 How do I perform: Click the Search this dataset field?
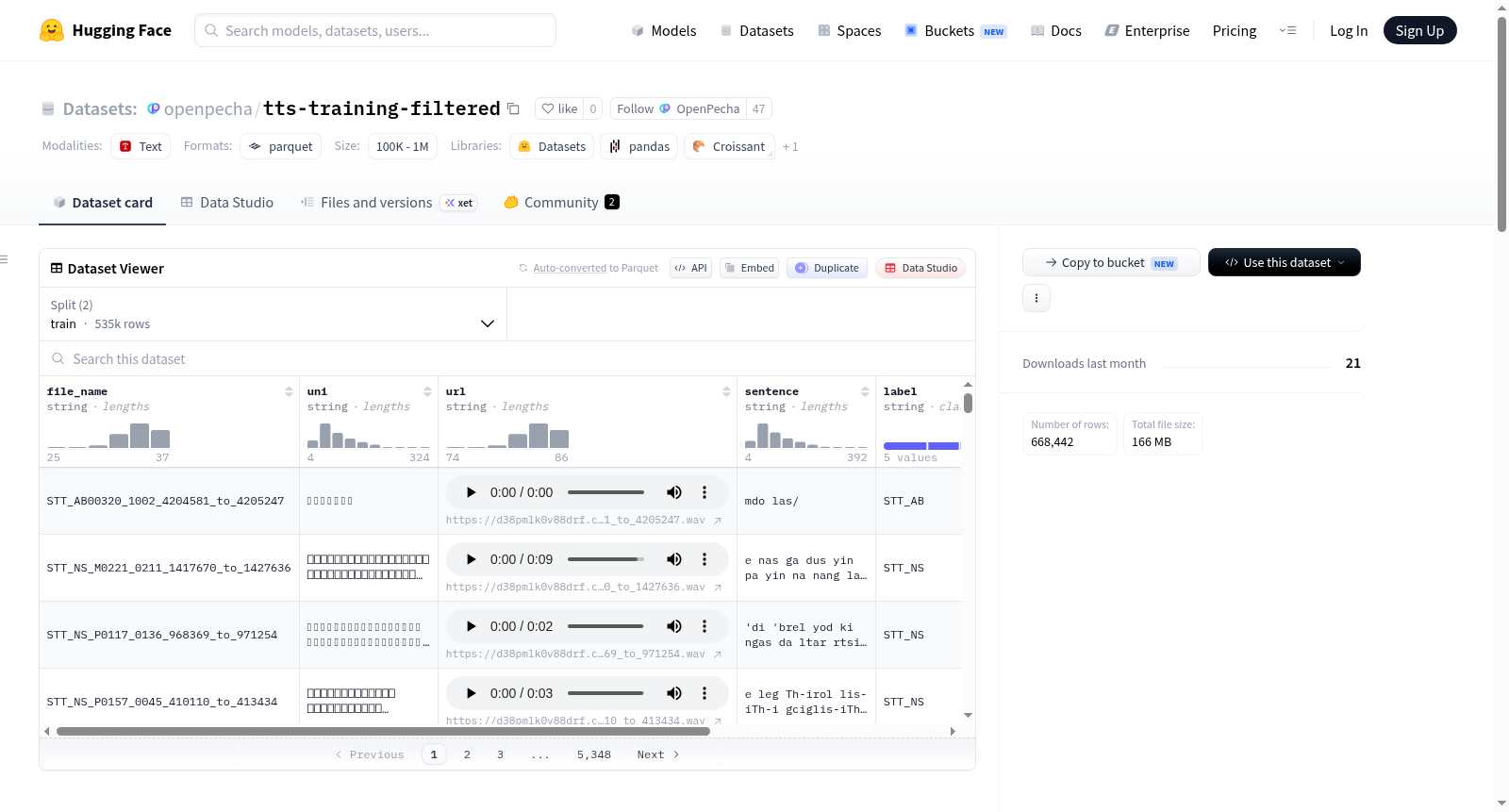[x=507, y=358]
